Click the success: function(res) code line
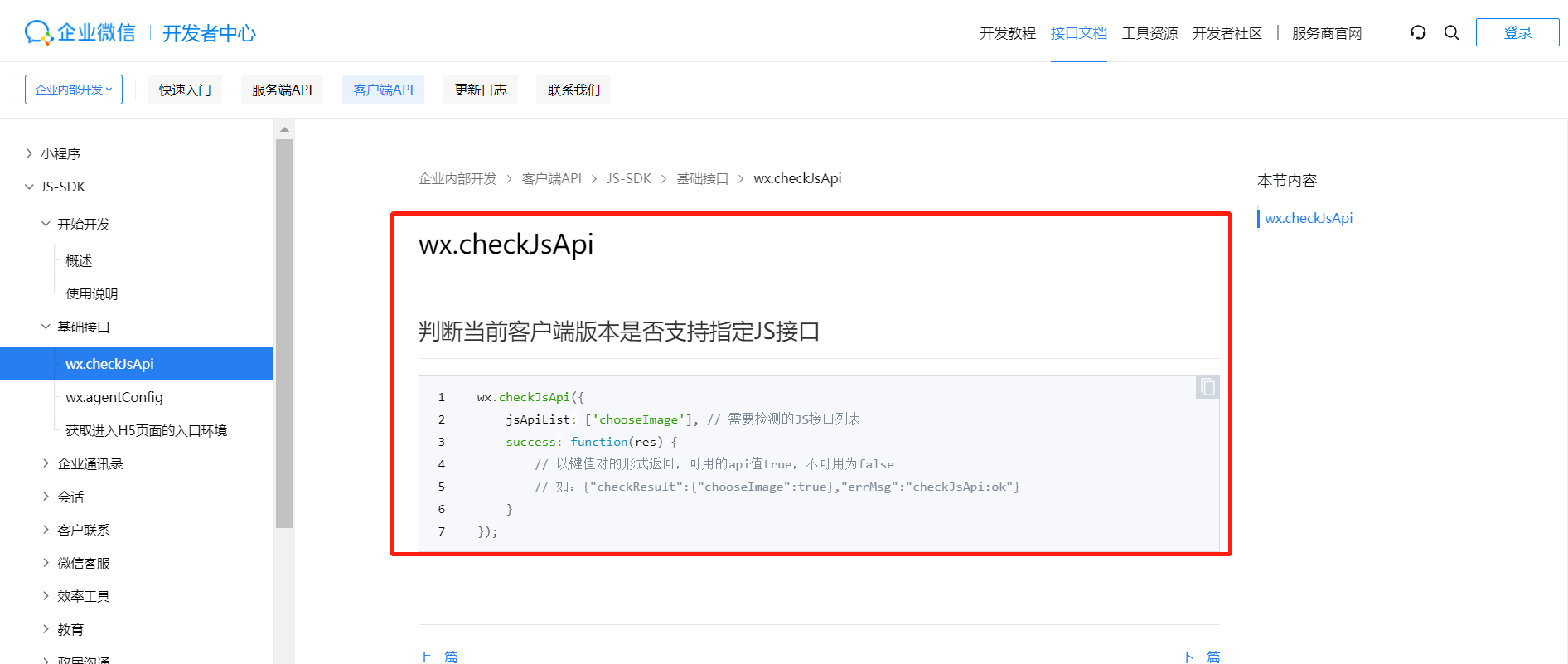The image size is (1568, 664). click(592, 442)
